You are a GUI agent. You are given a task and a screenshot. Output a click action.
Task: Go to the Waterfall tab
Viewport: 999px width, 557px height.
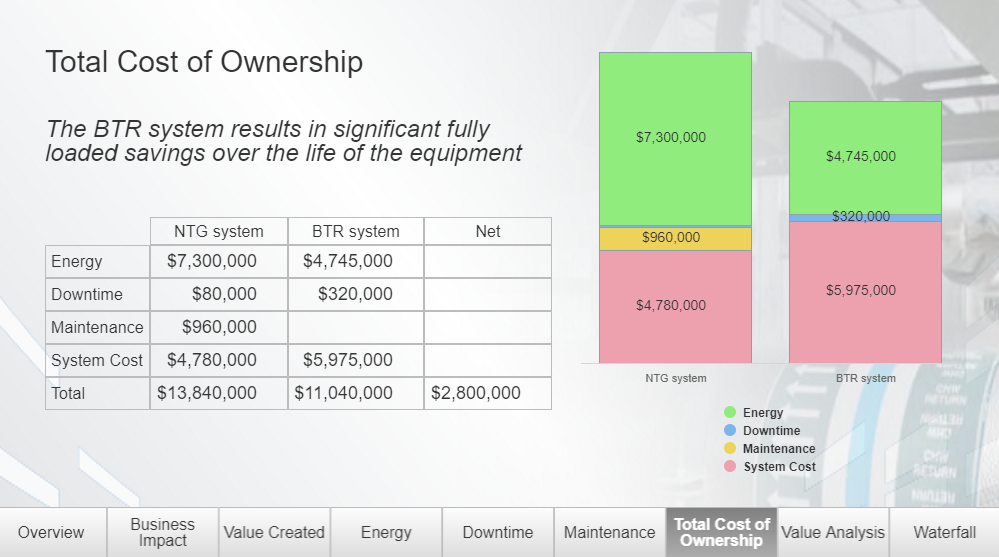click(943, 532)
